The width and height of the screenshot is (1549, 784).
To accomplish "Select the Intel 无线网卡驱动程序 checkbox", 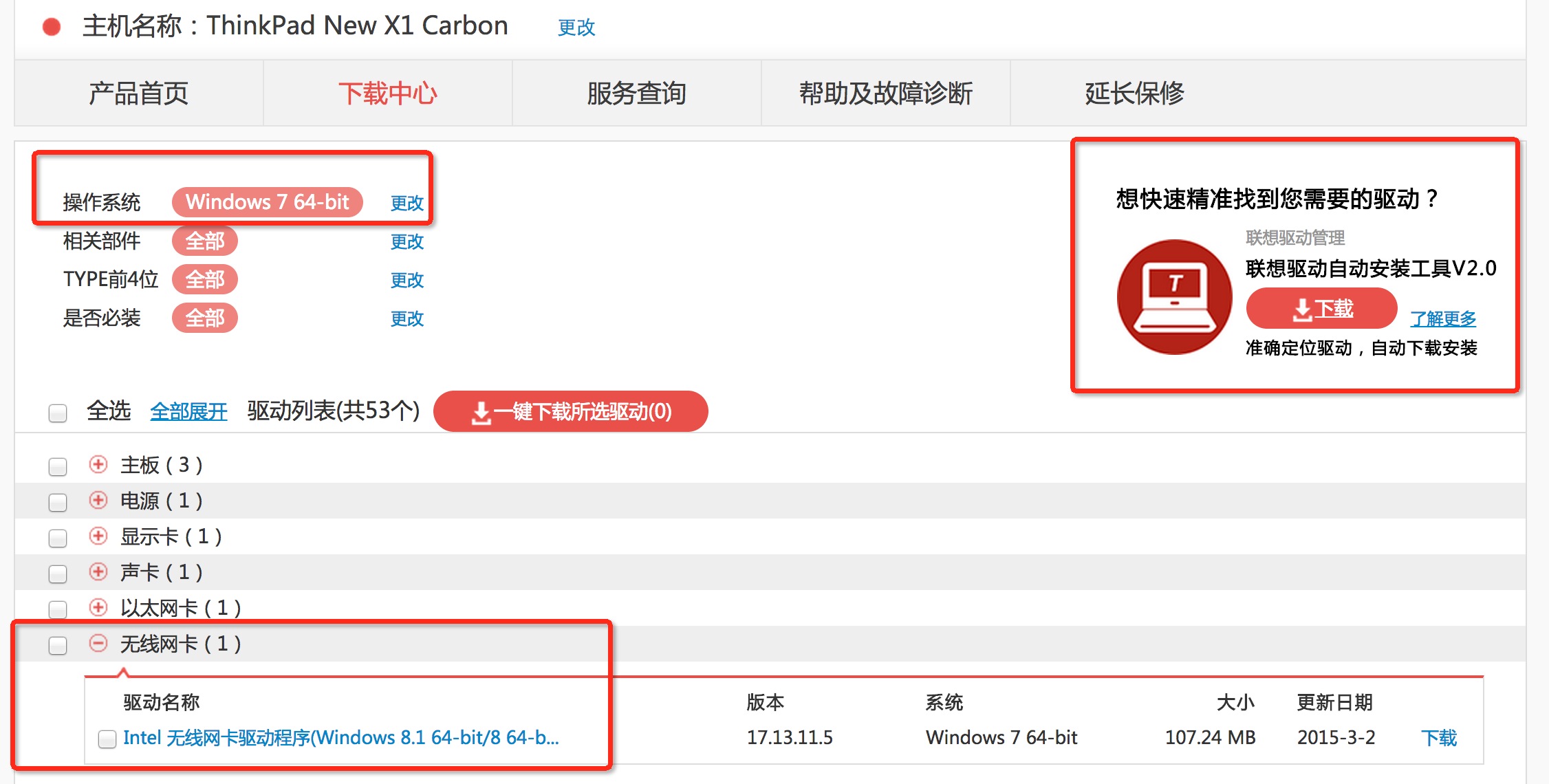I will (x=107, y=739).
